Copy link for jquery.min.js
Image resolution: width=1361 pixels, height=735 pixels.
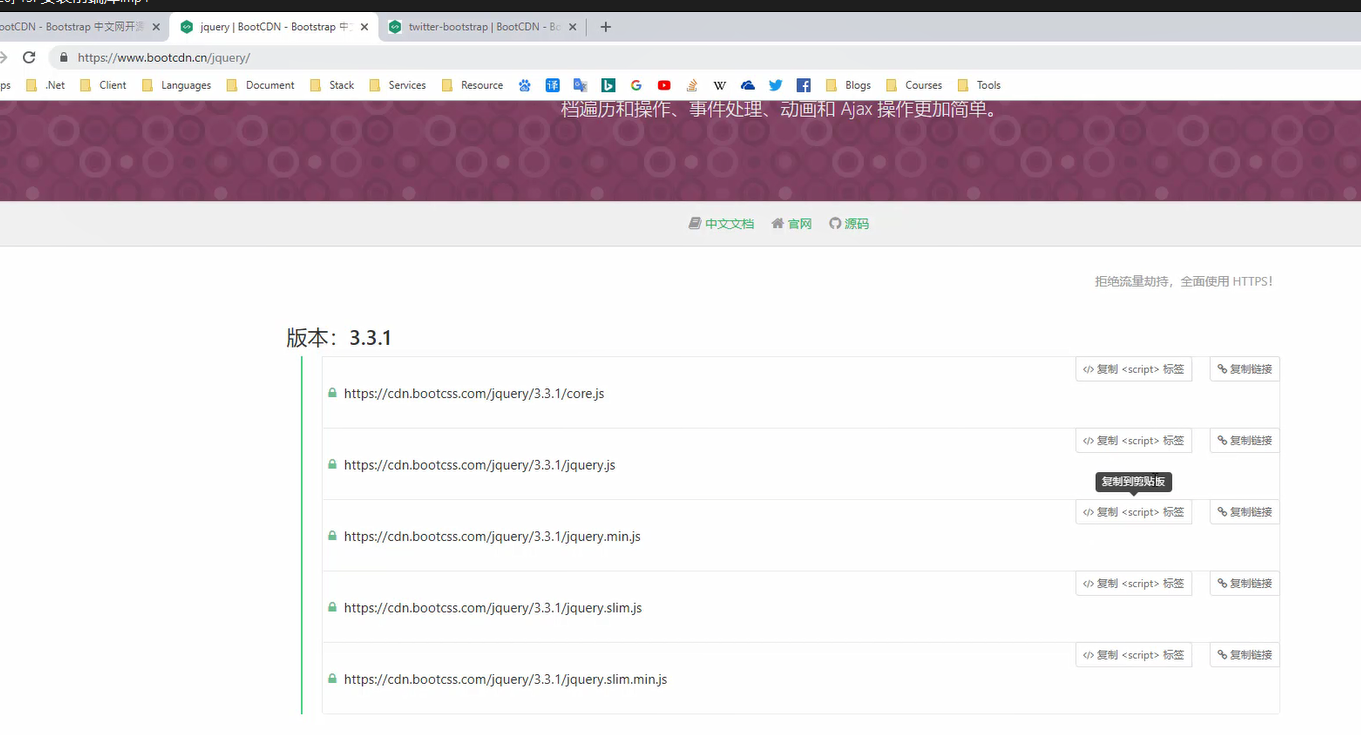pyautogui.click(x=1245, y=512)
